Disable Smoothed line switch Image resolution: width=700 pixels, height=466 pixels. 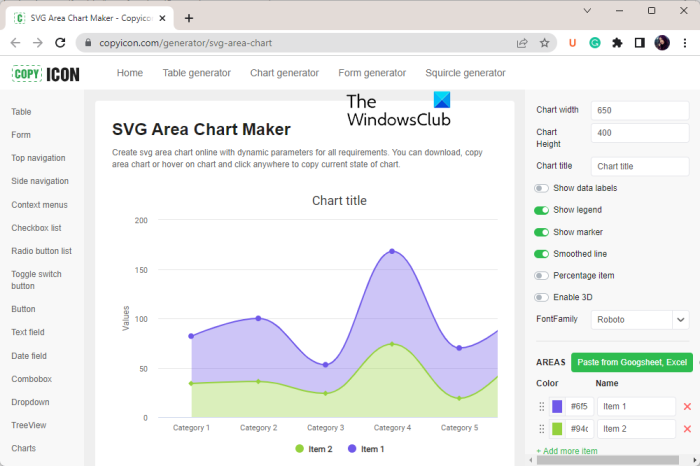point(541,254)
